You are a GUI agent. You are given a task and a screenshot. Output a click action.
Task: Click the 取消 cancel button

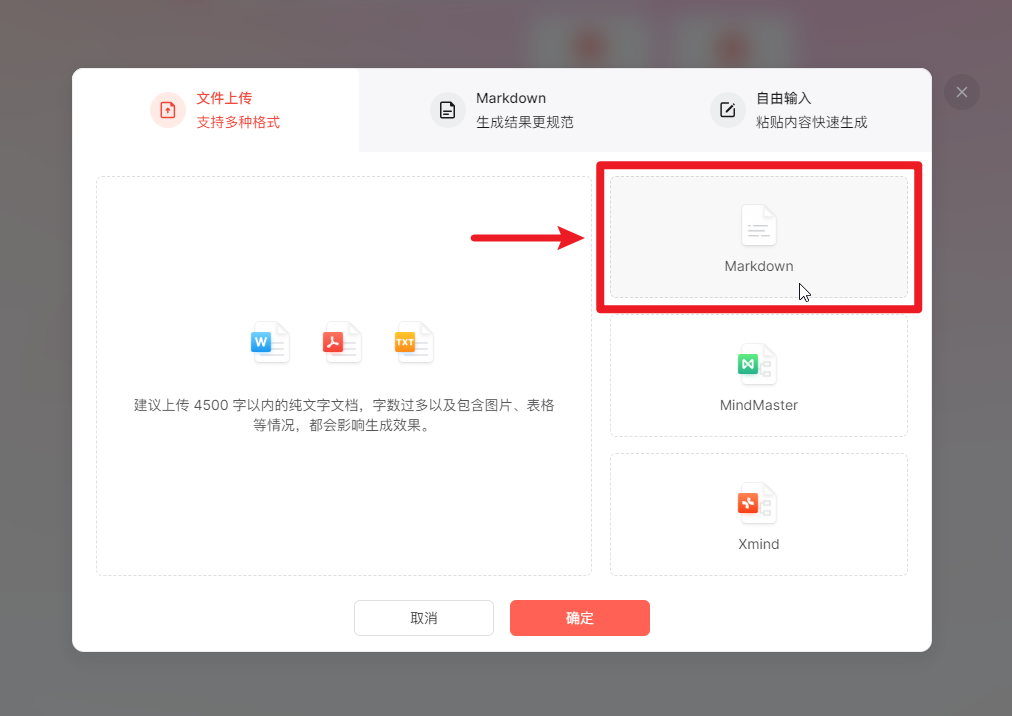point(423,618)
